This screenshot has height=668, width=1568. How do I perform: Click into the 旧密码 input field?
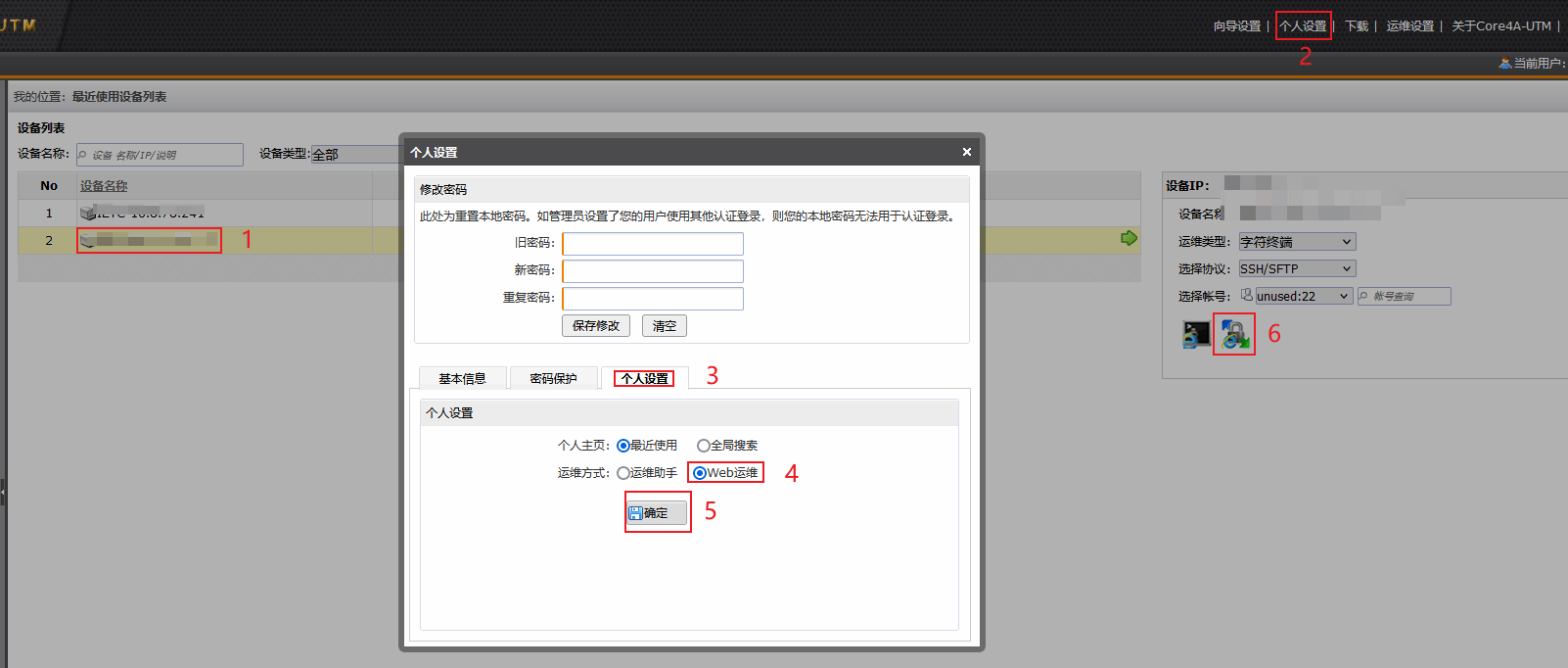652,244
